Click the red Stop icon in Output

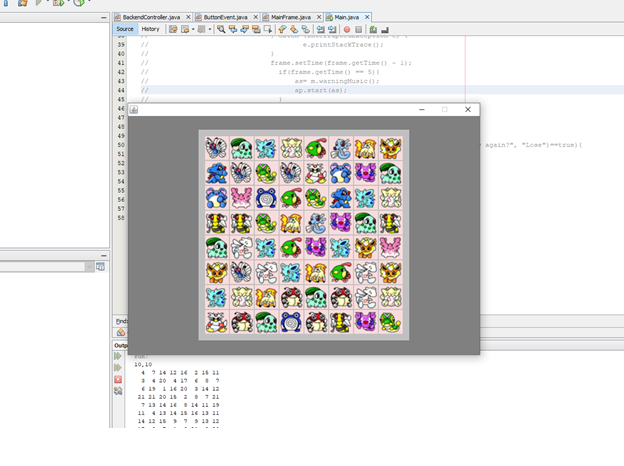[x=118, y=379]
